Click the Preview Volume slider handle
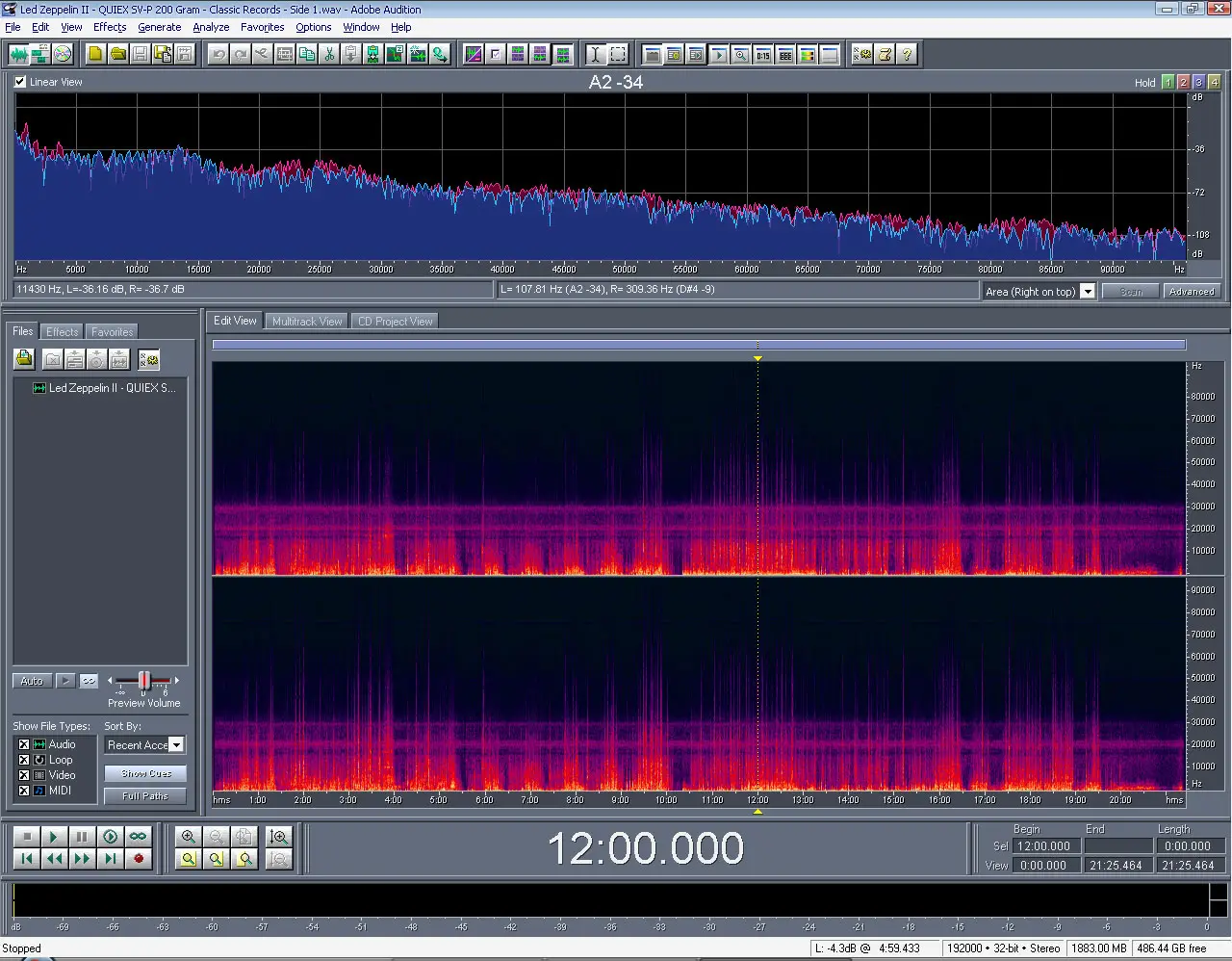The image size is (1232, 961). (x=143, y=681)
